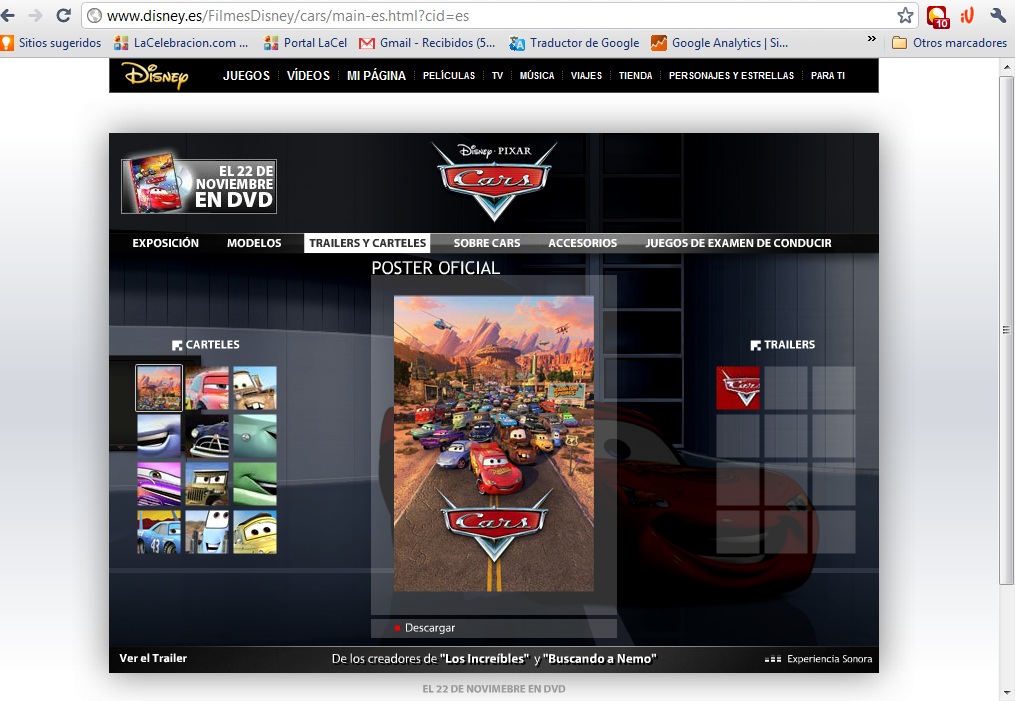Play the Cars logo trailer thumbnail
Viewport: 1015px width, 701px height.
738,388
